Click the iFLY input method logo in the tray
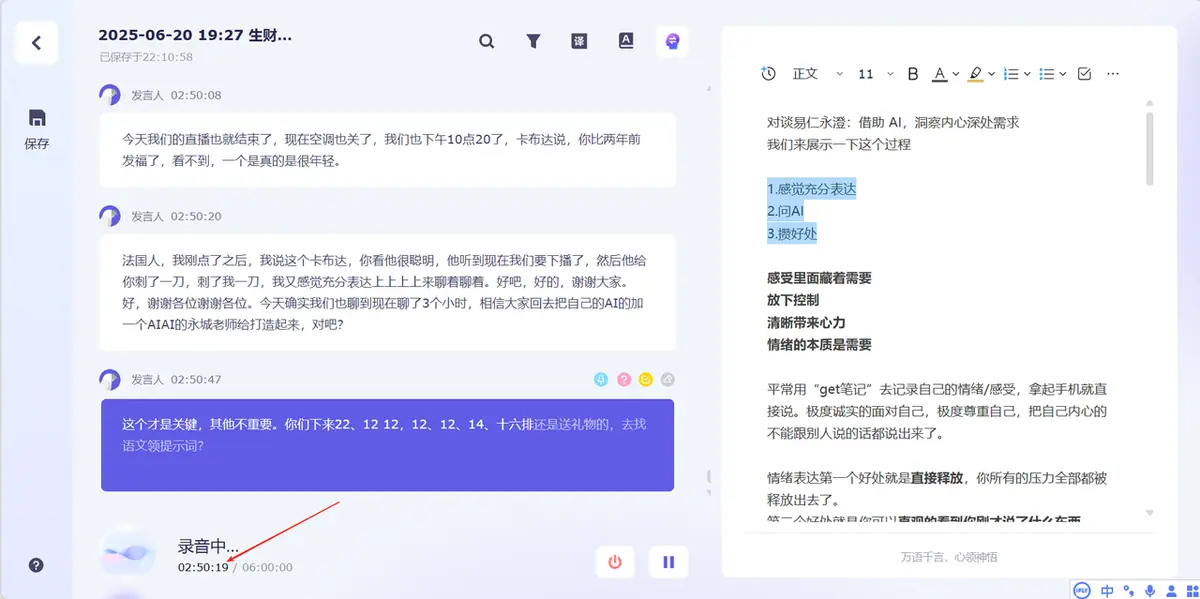This screenshot has width=1200, height=599. point(1083,590)
